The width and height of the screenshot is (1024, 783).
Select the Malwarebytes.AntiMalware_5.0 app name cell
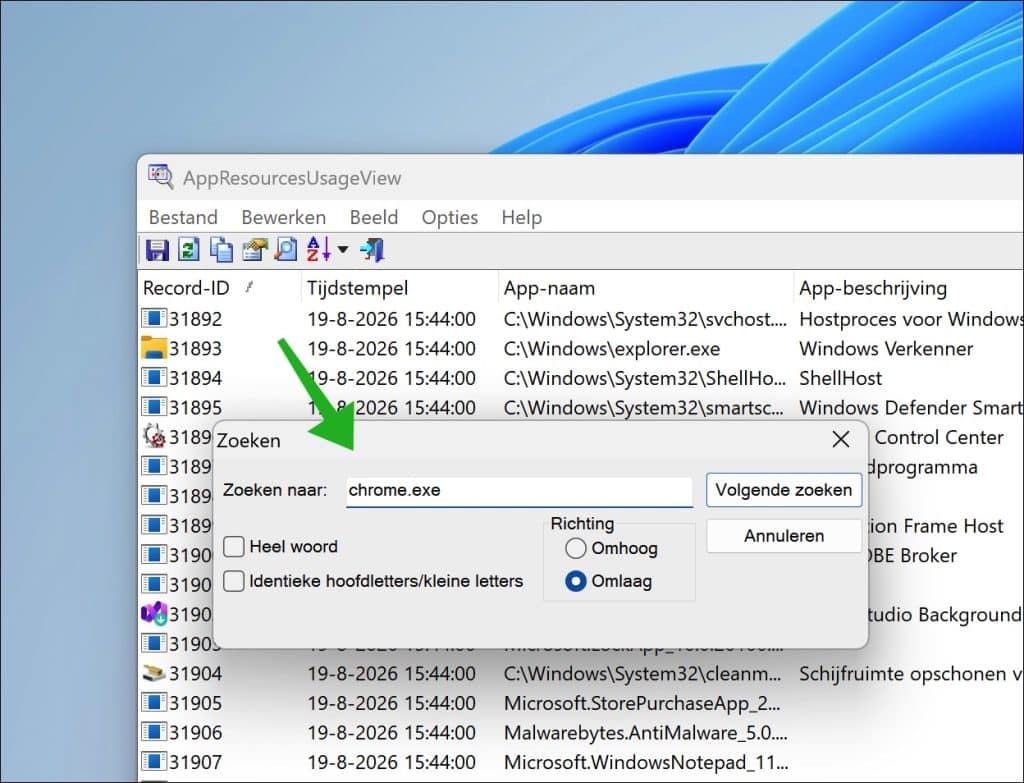coord(646,733)
